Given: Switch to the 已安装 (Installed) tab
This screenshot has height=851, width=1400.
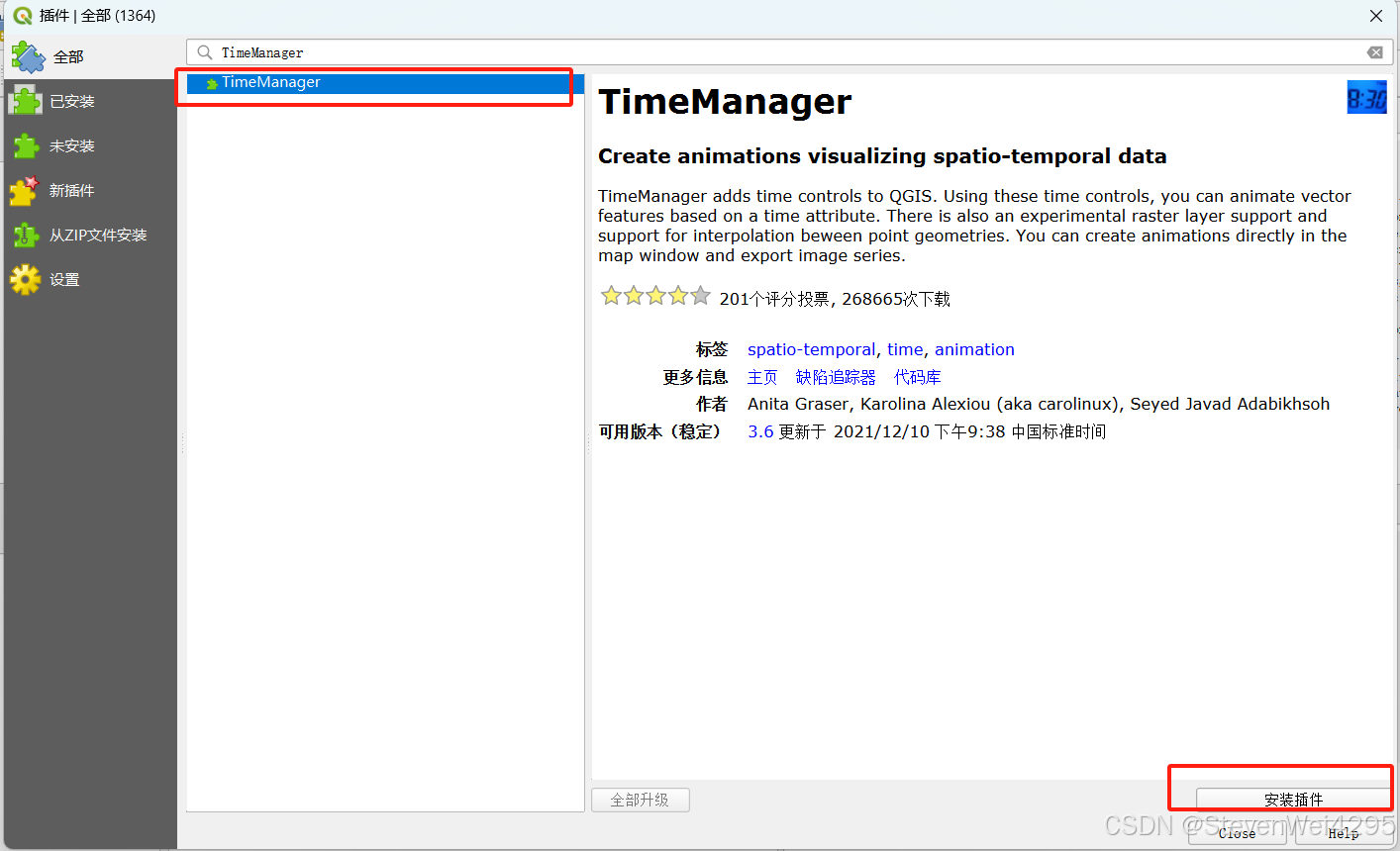Looking at the screenshot, I should pyautogui.click(x=89, y=101).
